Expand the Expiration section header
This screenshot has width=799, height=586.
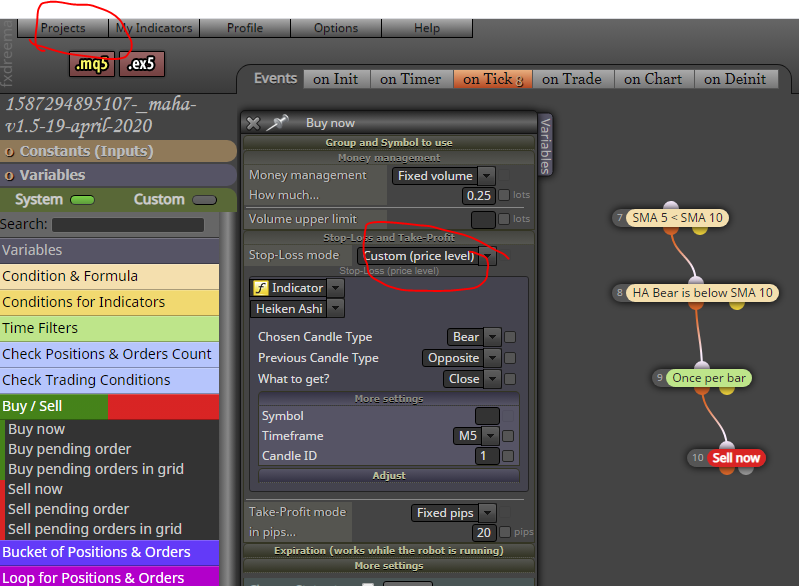(389, 551)
